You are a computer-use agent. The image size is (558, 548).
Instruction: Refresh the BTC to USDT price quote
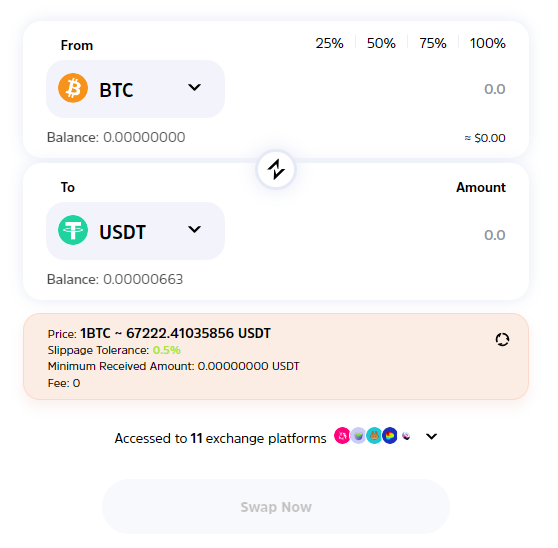coord(502,339)
